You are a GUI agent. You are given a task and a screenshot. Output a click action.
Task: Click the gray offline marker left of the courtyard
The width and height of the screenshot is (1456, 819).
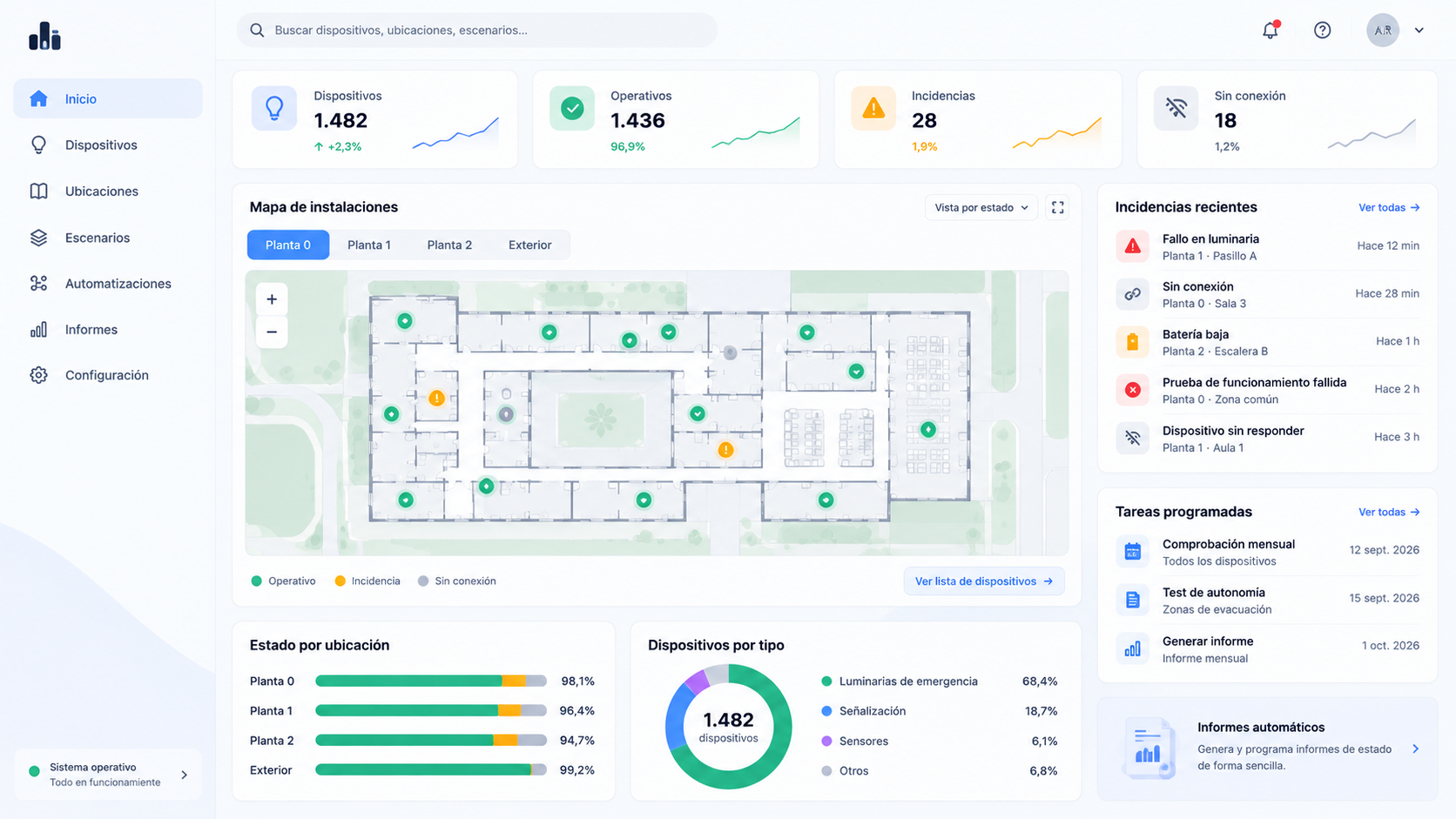506,414
